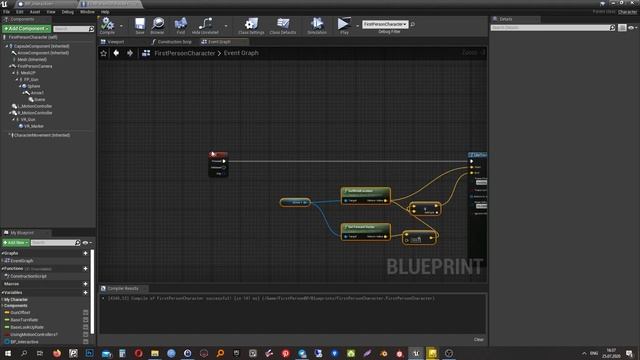Click the Details property matrix grid icon

point(622,28)
